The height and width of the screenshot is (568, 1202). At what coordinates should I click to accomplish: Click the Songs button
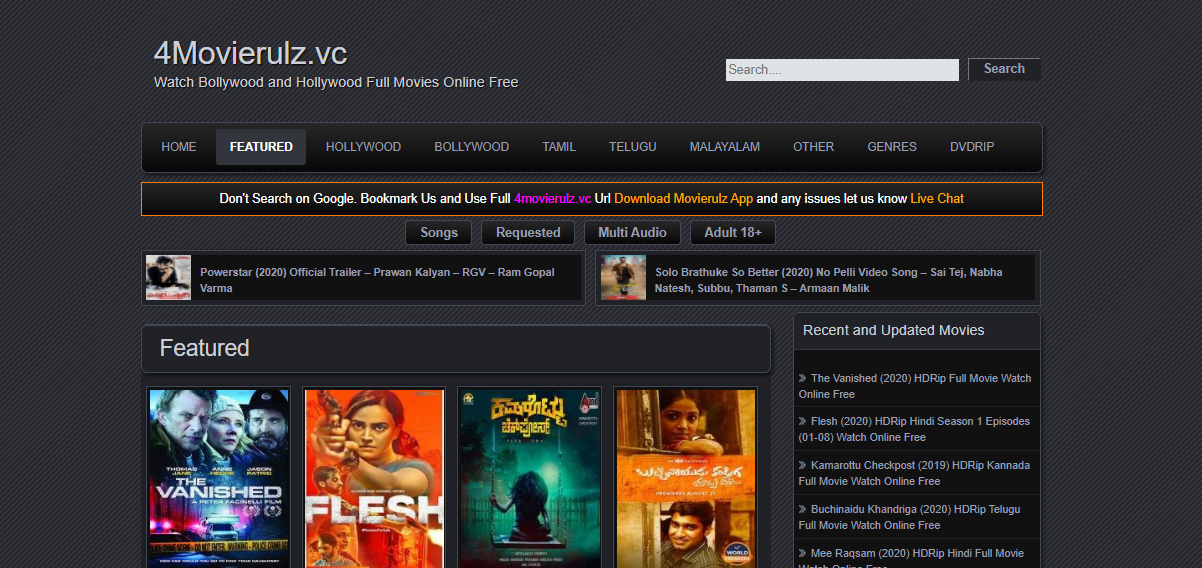[x=438, y=233]
